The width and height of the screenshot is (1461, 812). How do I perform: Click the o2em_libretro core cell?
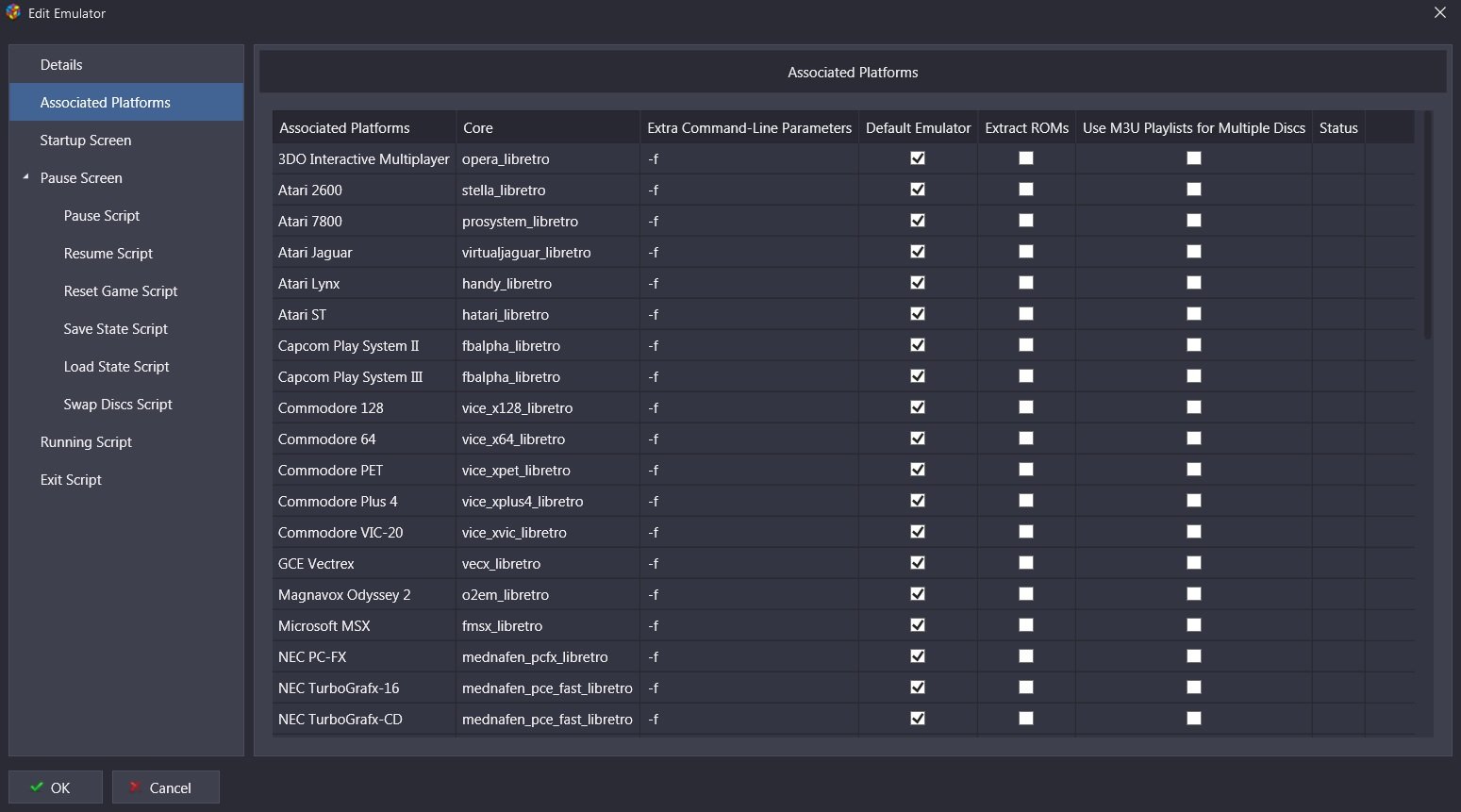pos(548,594)
